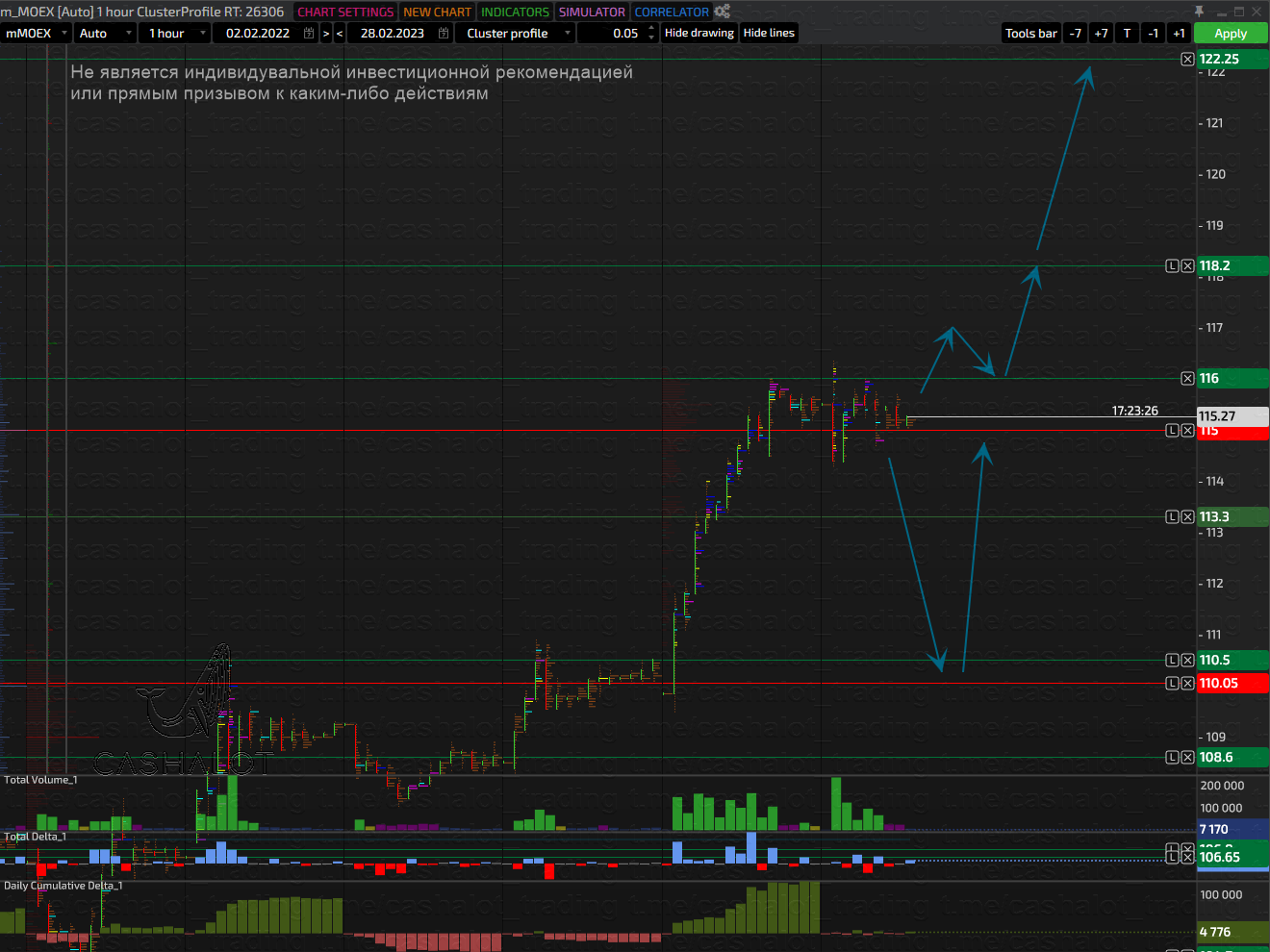1270x952 pixels.
Task: Click the L icon beside 110.05 level
Action: coord(1172,683)
